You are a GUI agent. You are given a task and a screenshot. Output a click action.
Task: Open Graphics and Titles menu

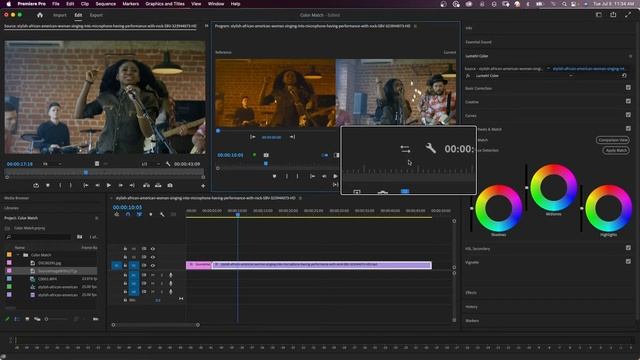pos(165,4)
